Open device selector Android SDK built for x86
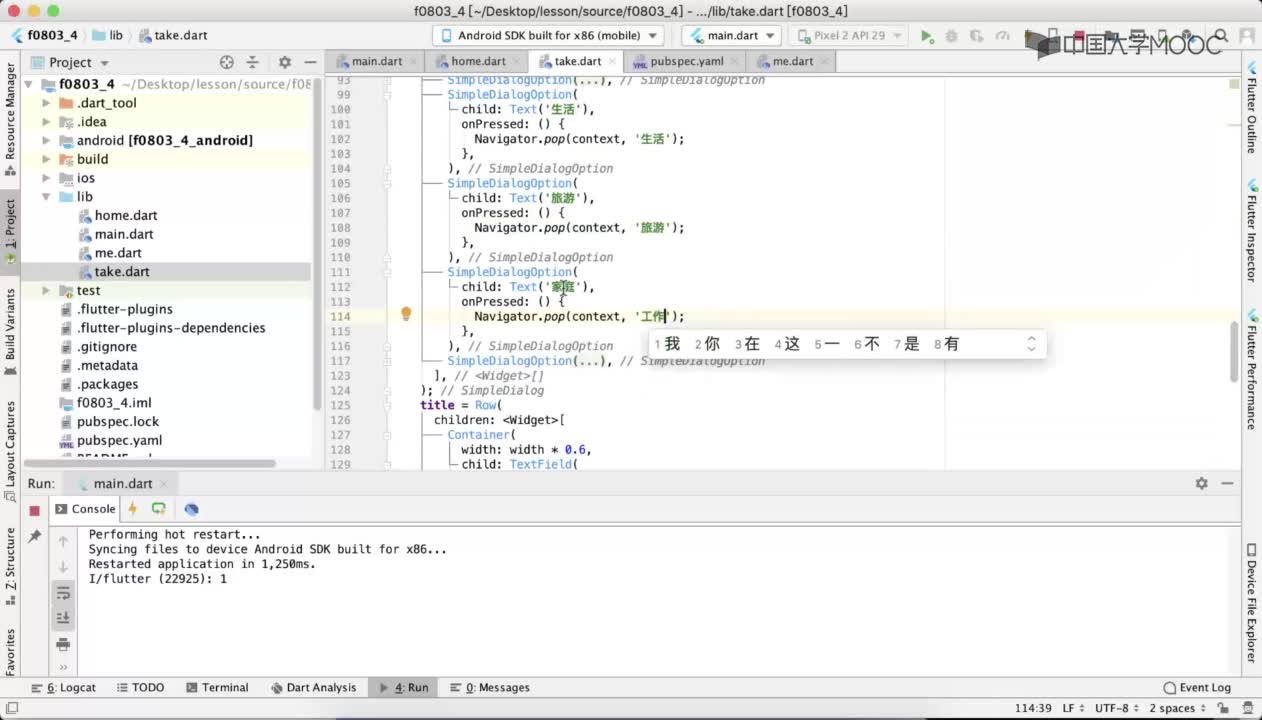This screenshot has width=1262, height=720. (x=548, y=35)
